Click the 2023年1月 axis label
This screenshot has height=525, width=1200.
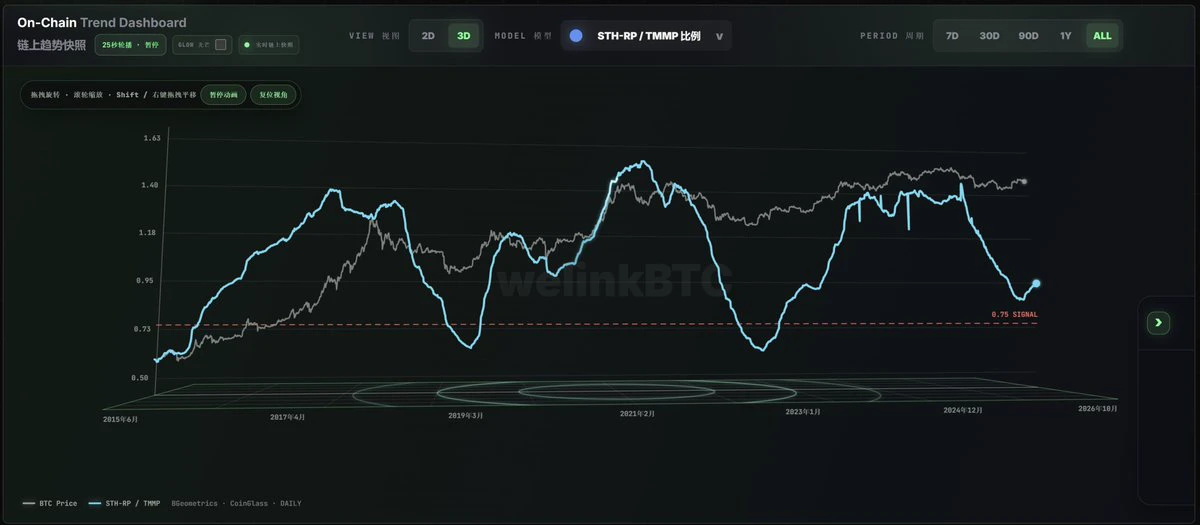tap(802, 411)
